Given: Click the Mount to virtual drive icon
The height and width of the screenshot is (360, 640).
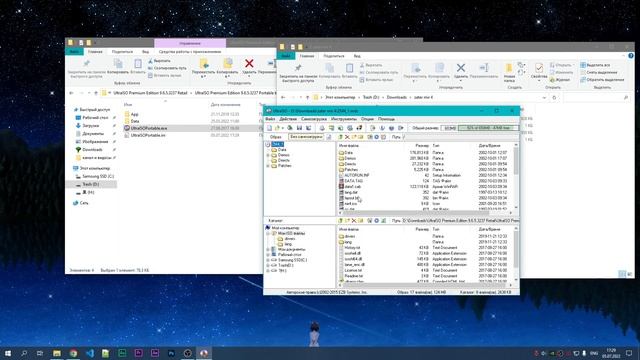Looking at the screenshot, I should tap(350, 128).
